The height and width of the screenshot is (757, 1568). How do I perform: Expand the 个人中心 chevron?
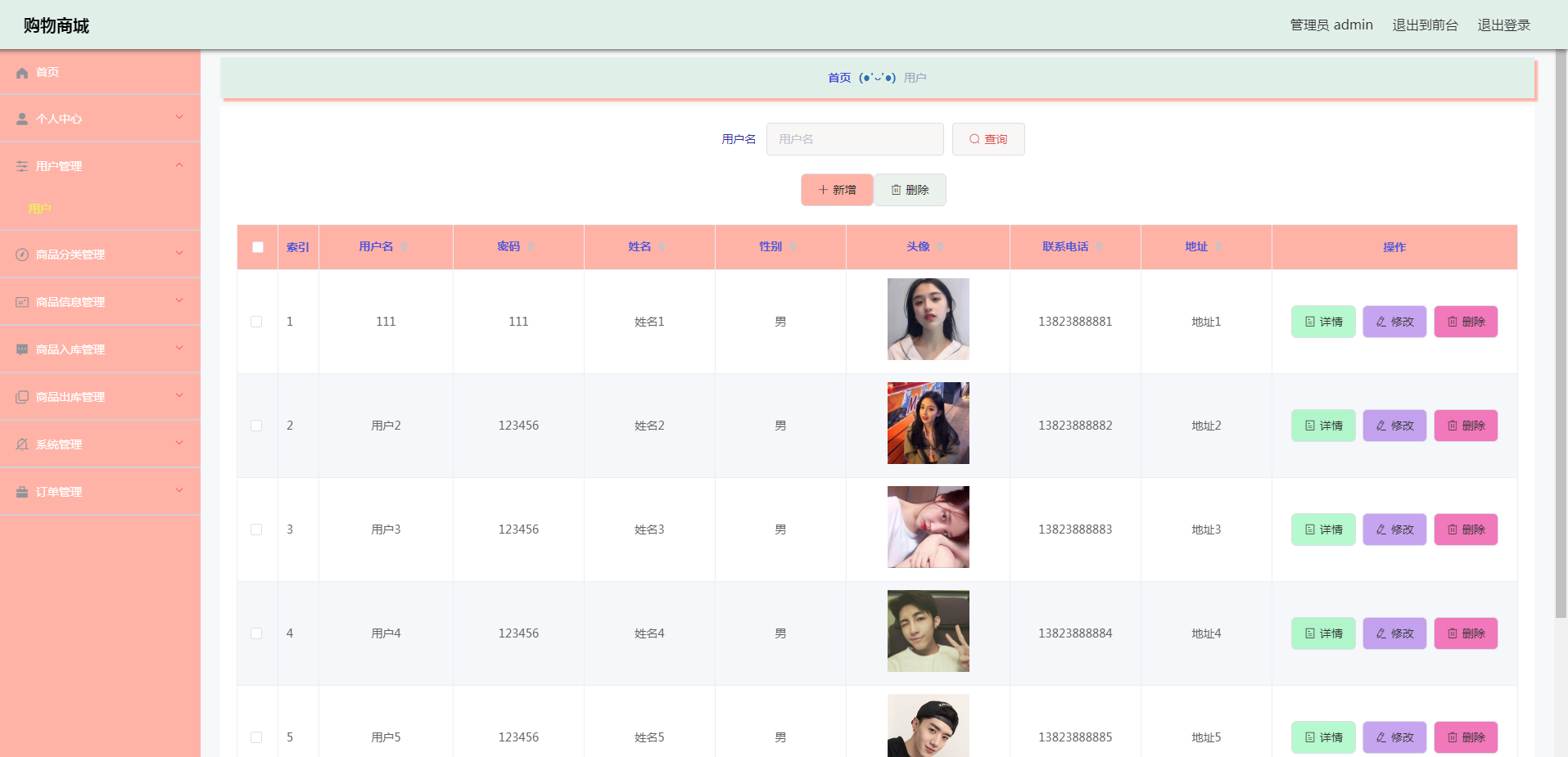click(x=179, y=118)
